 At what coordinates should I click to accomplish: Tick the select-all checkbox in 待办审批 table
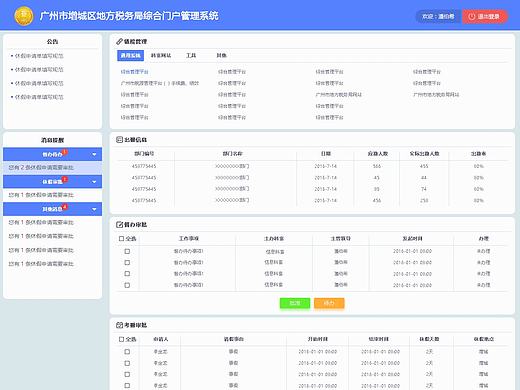[x=121, y=239]
